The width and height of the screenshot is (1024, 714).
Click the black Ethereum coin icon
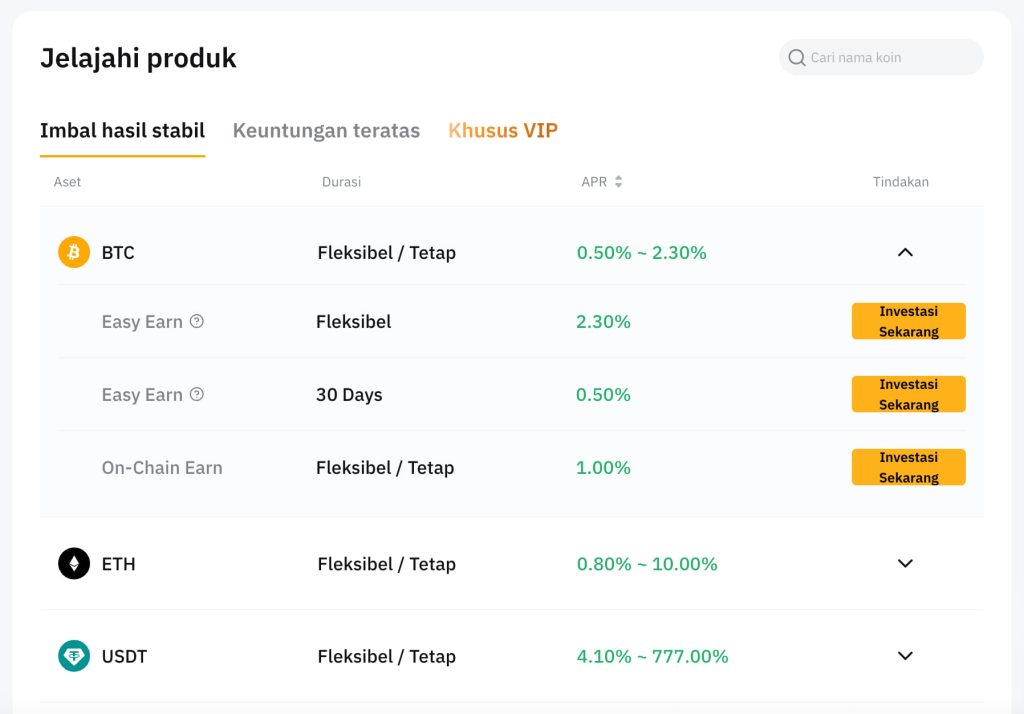pyautogui.click(x=74, y=563)
